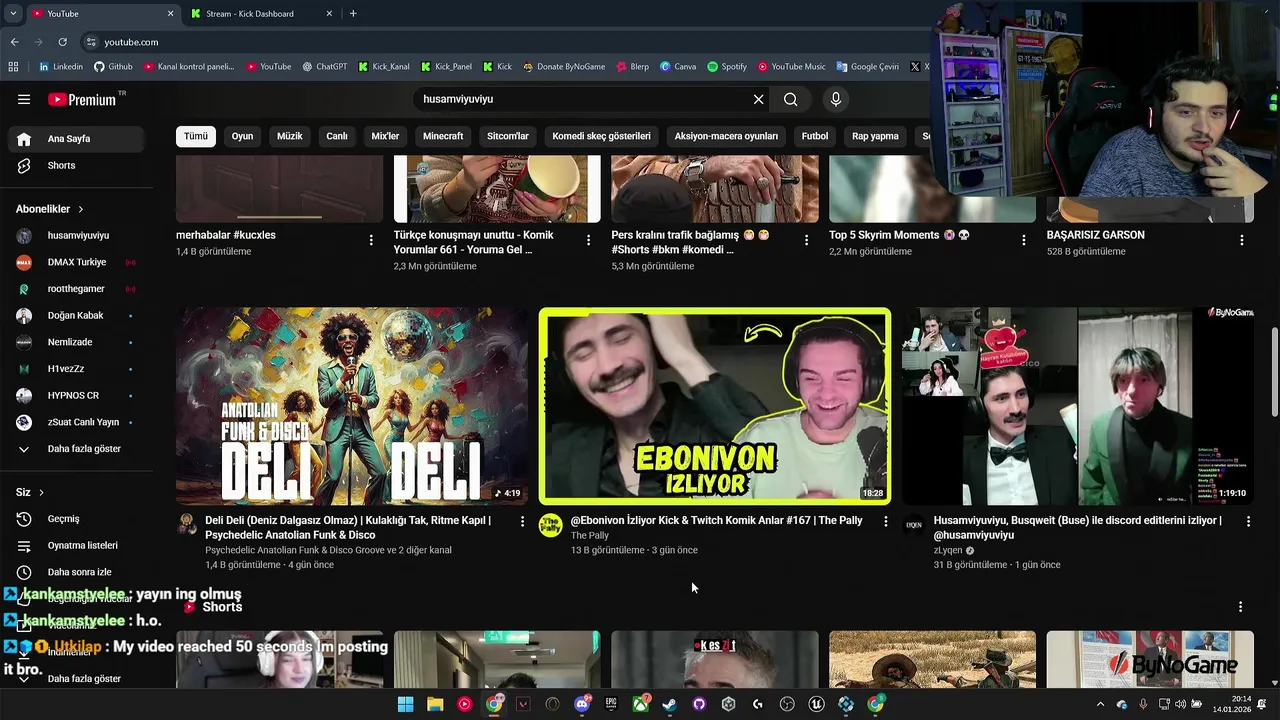Open a new browser tab
This screenshot has height=720, width=1280.
tap(353, 14)
